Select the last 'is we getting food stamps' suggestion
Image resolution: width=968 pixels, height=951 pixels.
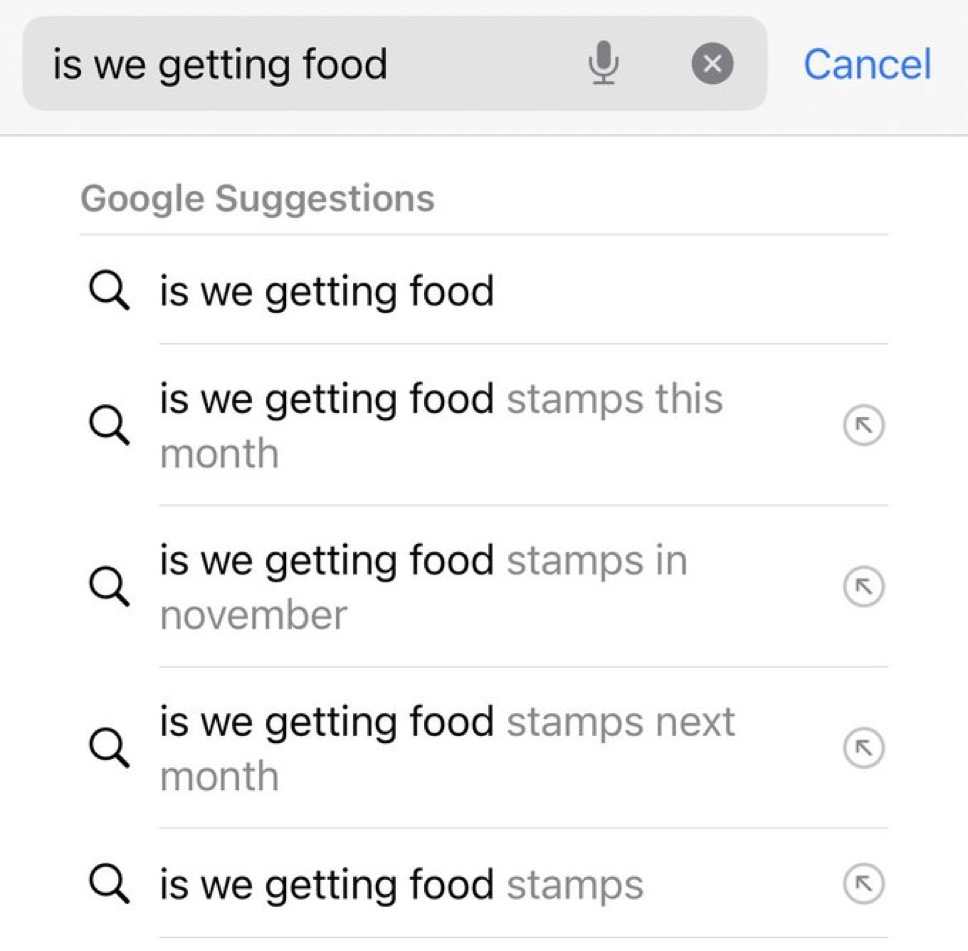pos(401,884)
